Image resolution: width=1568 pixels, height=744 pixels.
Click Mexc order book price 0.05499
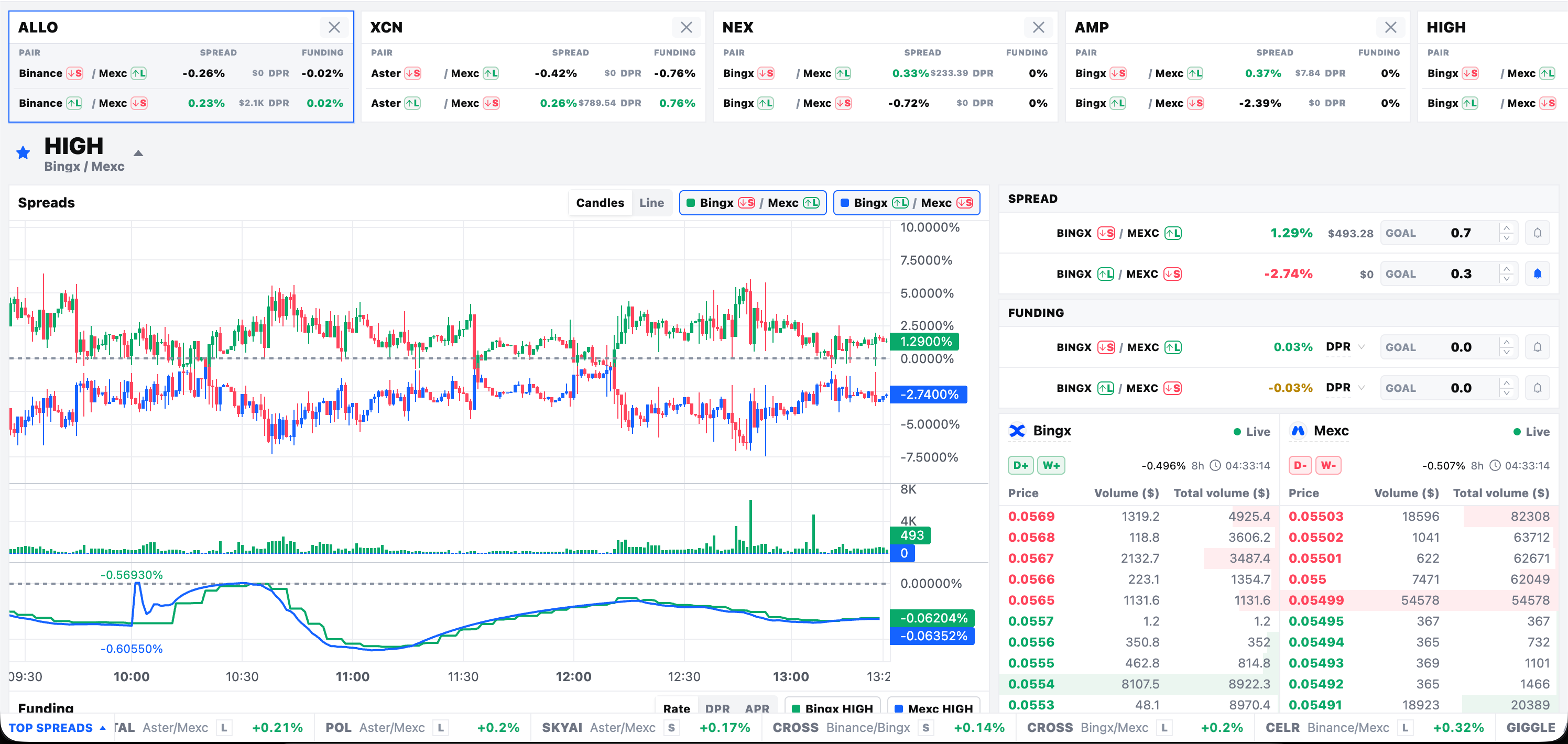click(x=1316, y=600)
